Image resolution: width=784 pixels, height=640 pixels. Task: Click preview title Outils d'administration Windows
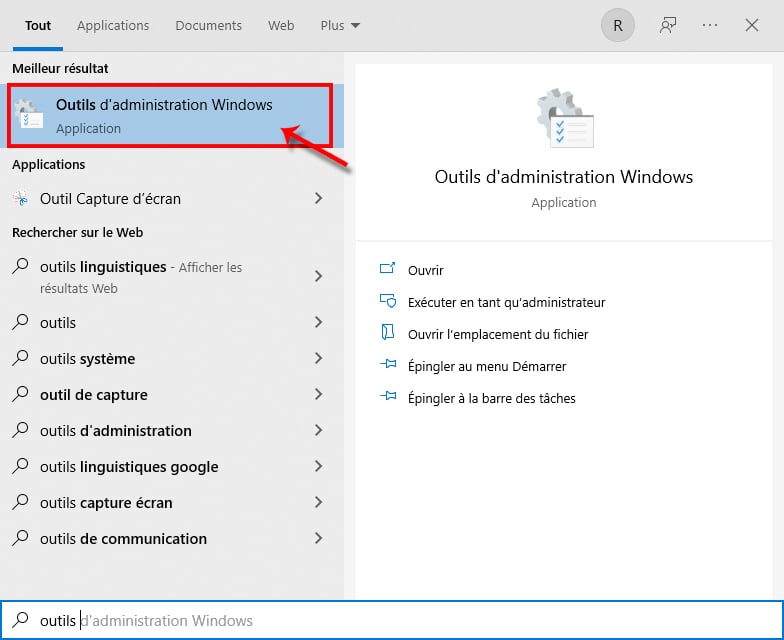[564, 177]
